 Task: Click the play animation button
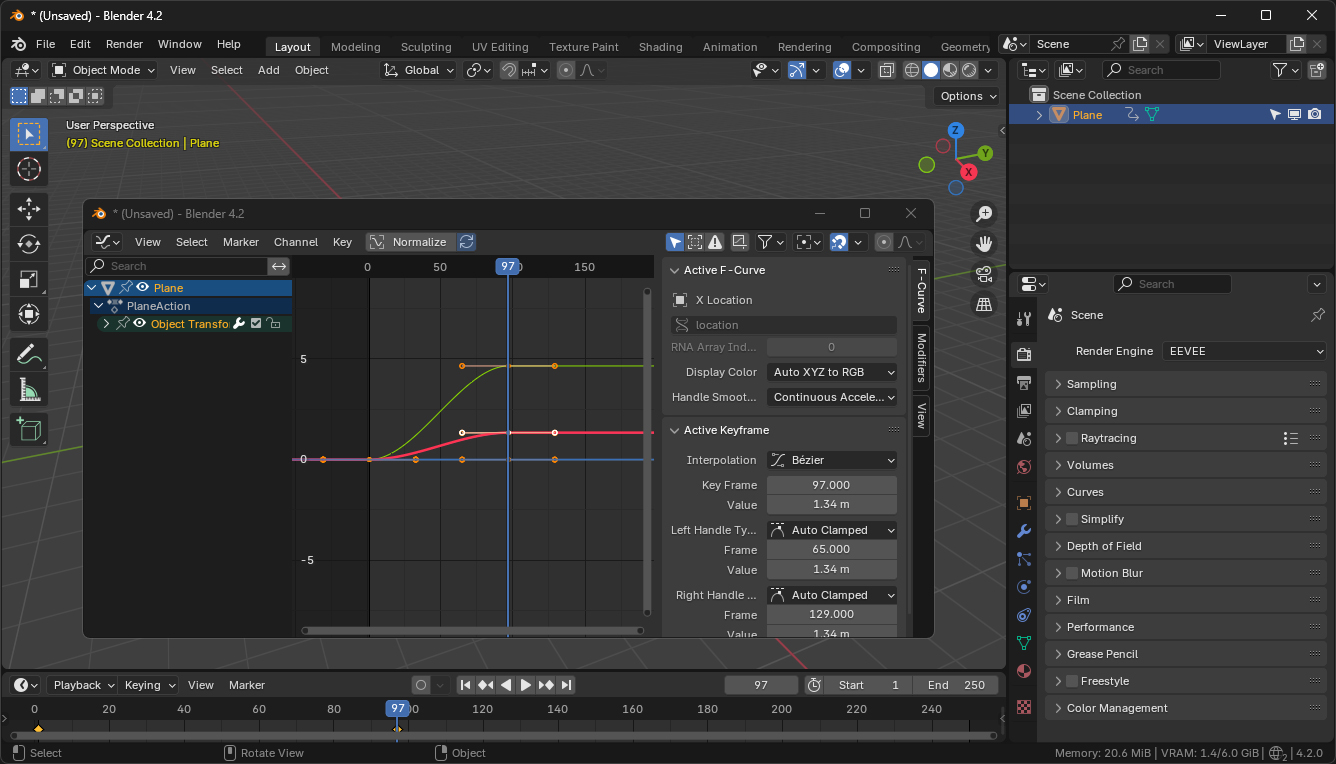(526, 685)
